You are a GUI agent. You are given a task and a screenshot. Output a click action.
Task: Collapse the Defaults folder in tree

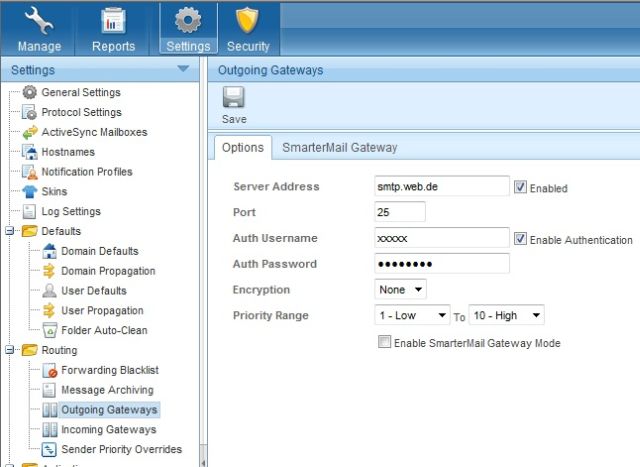pyautogui.click(x=9, y=231)
